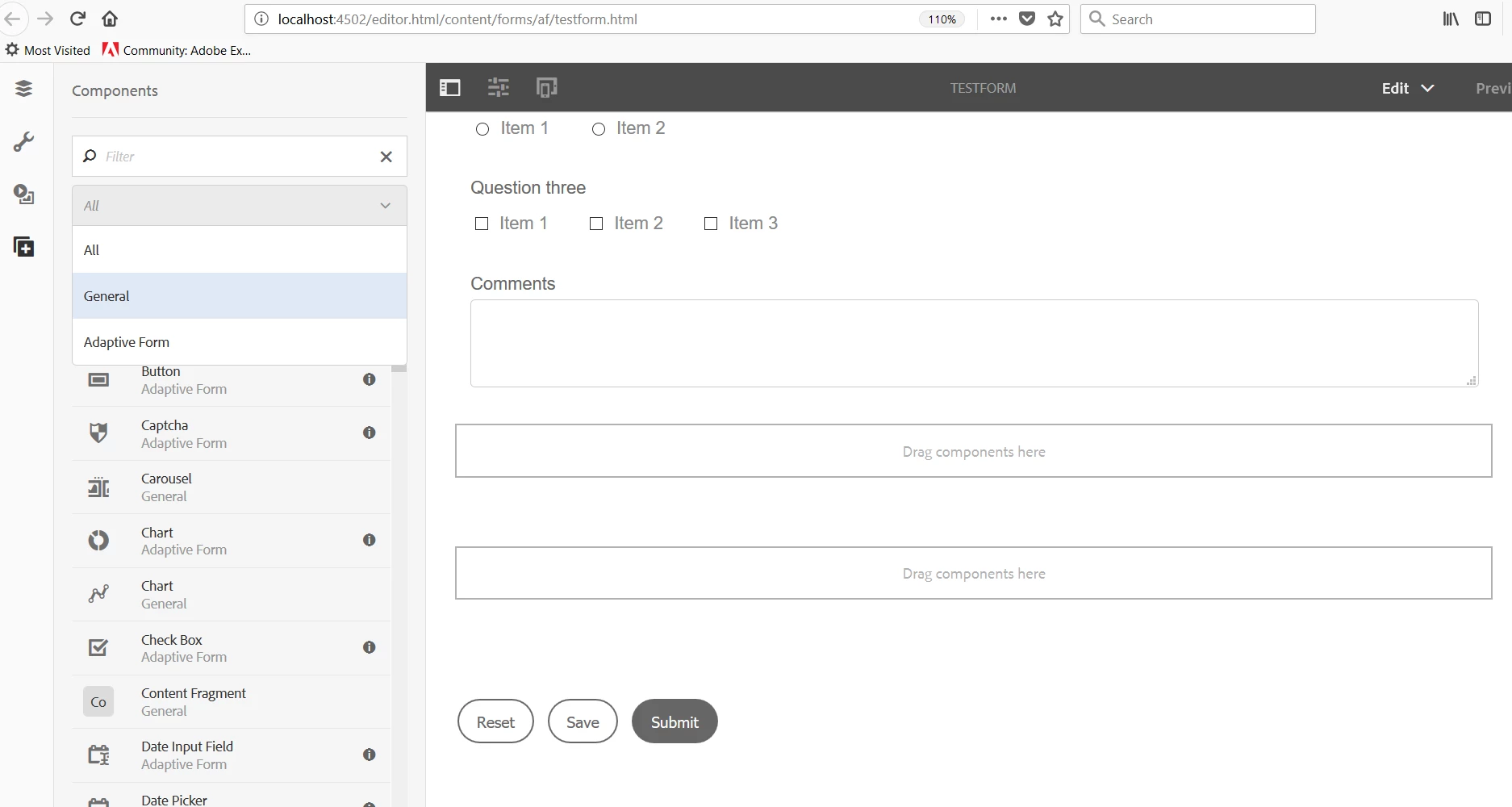The width and height of the screenshot is (1512, 807).
Task: Select the Content Fragment component row
Action: pos(232,702)
